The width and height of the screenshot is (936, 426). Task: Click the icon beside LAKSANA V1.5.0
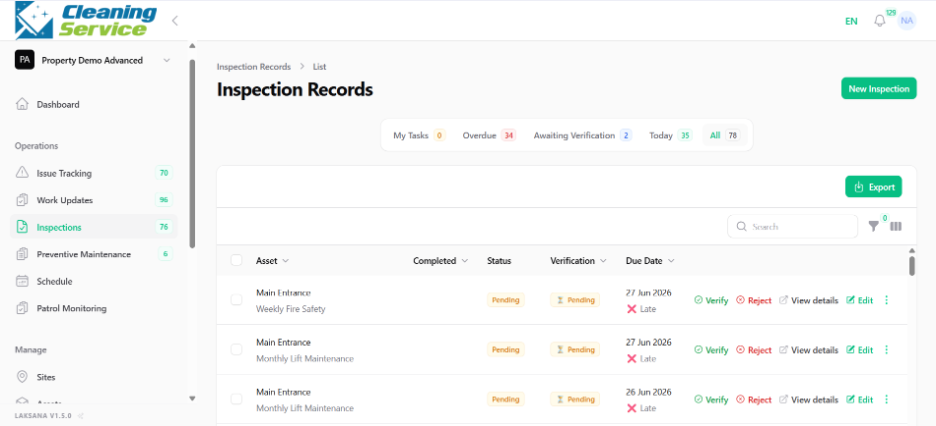pos(81,416)
